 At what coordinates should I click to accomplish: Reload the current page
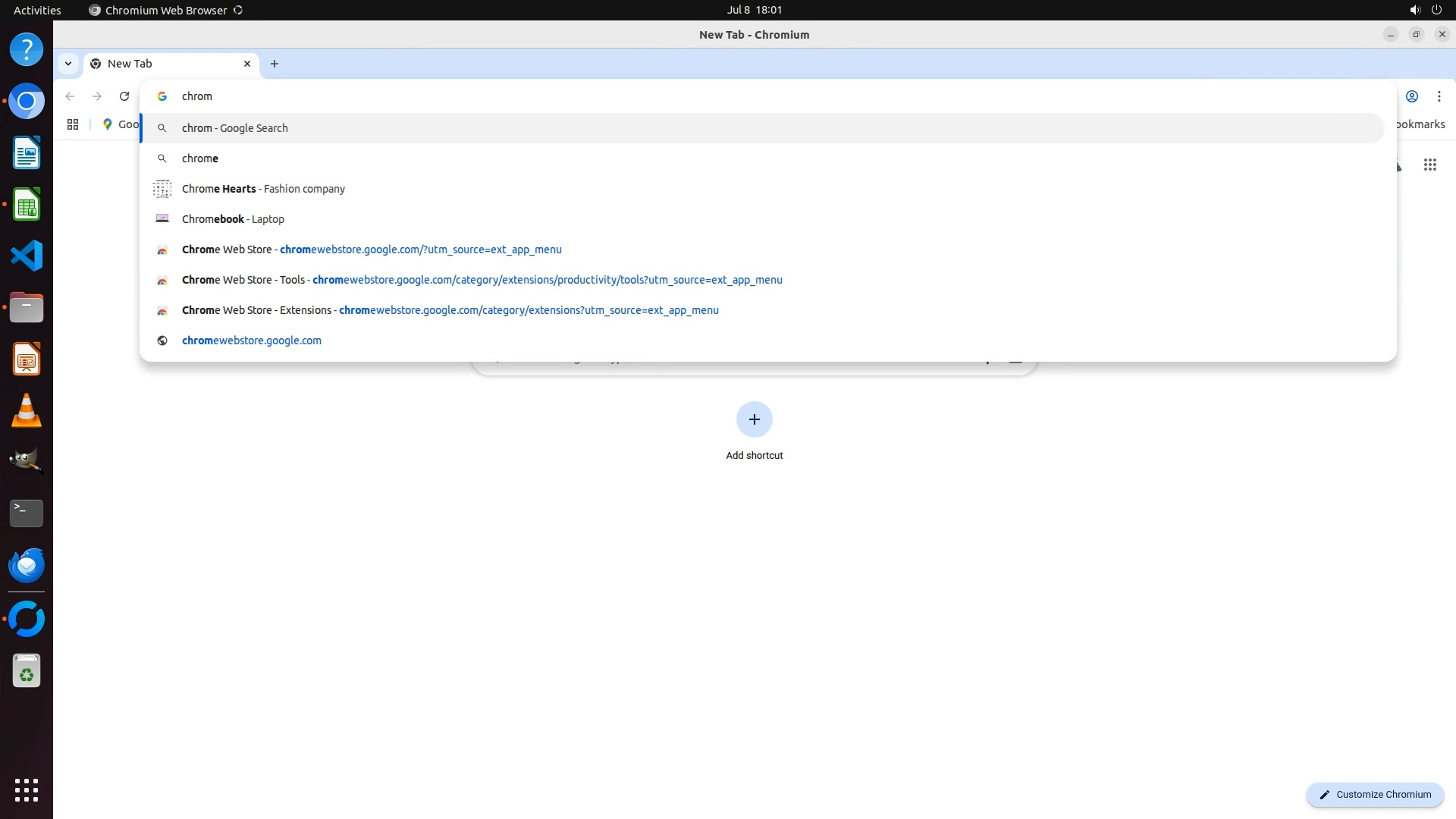pyautogui.click(x=124, y=96)
